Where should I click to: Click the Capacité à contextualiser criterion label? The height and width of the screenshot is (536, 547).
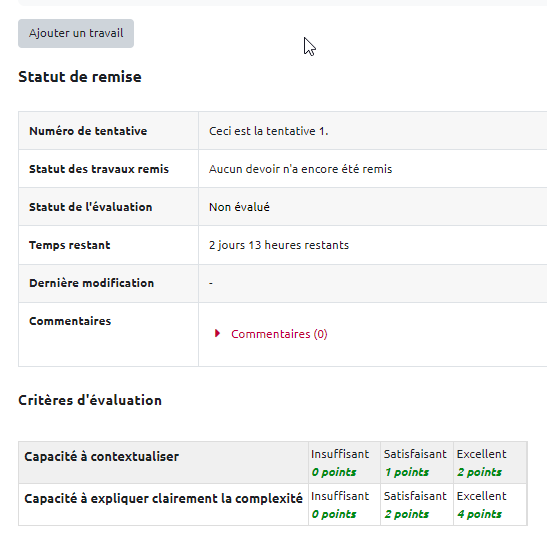pyautogui.click(x=102, y=456)
